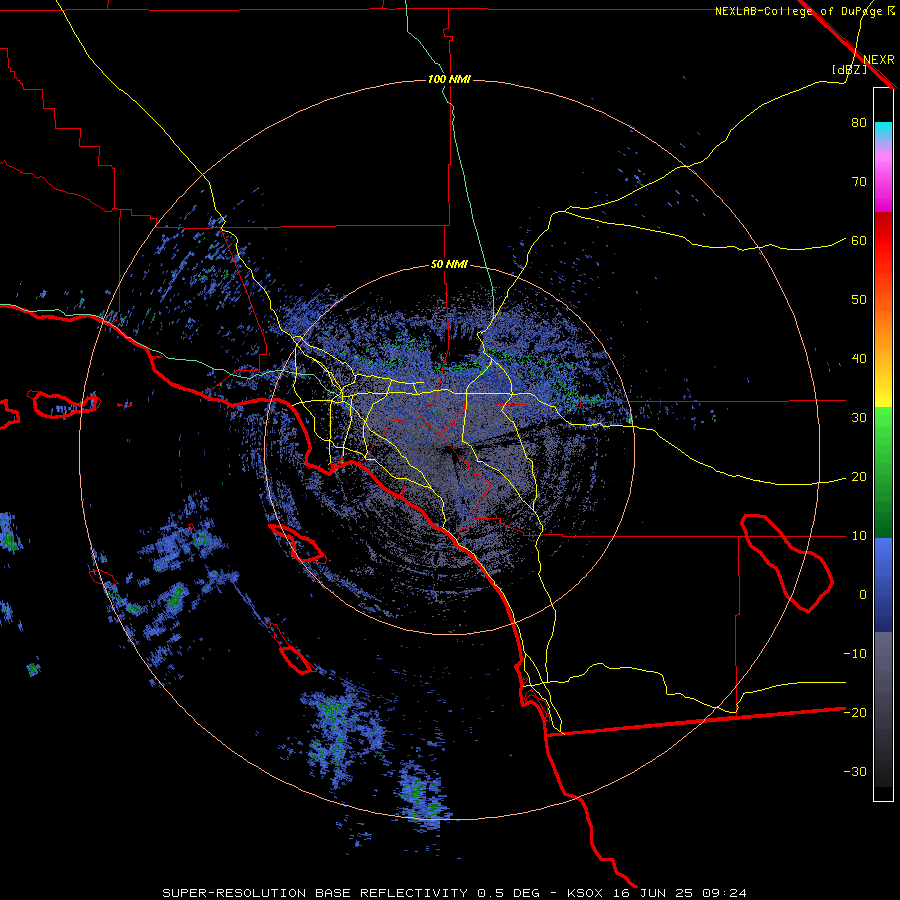Click the 80 value on dBZ scale

(859, 123)
